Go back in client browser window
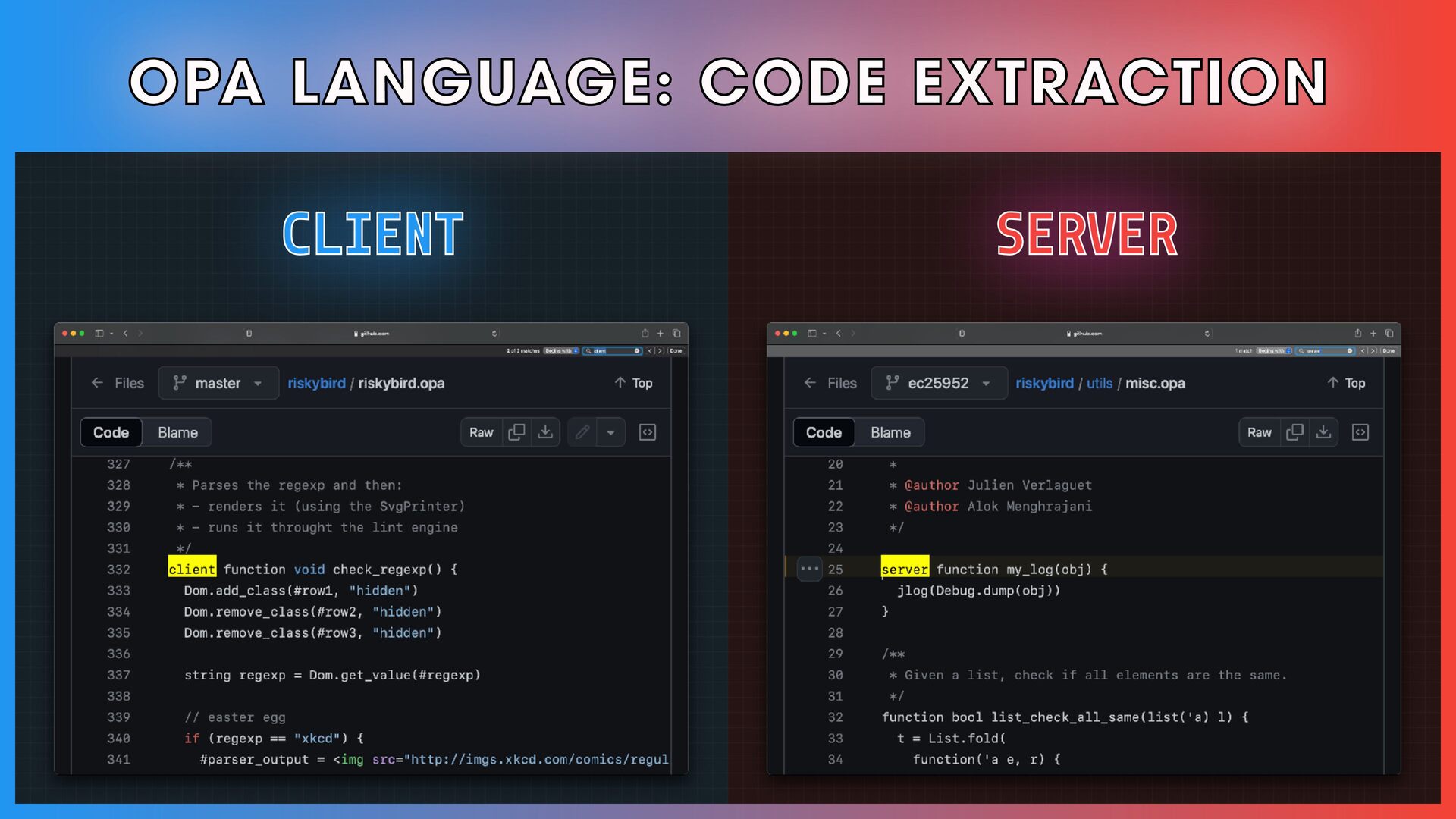The height and width of the screenshot is (819, 1456). click(126, 333)
